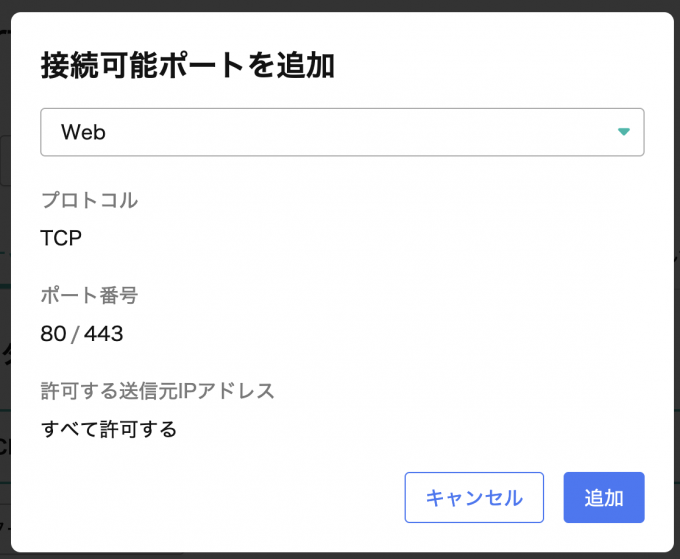The height and width of the screenshot is (559, 680).
Task: Select the "Web" text in the combo box
Action: coord(83,132)
